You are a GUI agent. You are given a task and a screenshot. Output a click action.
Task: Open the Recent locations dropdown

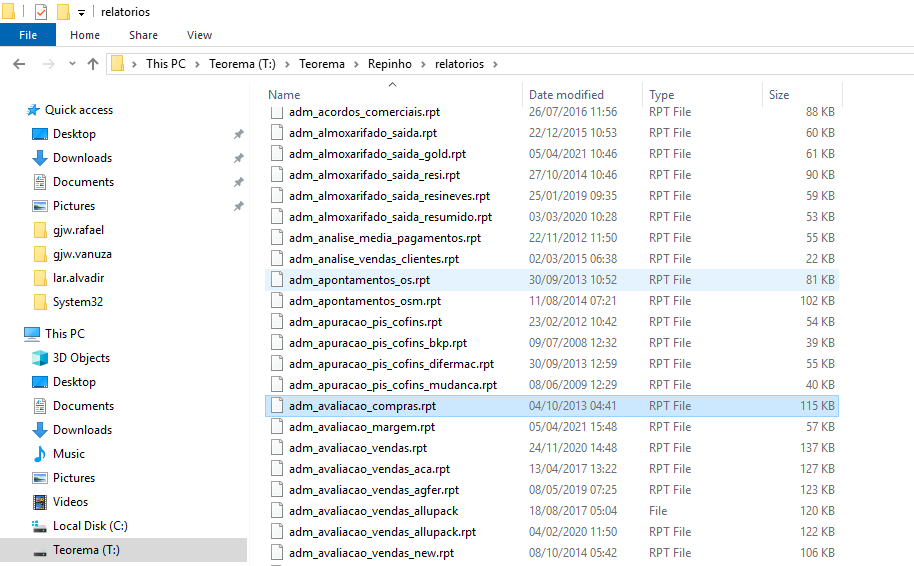click(72, 64)
